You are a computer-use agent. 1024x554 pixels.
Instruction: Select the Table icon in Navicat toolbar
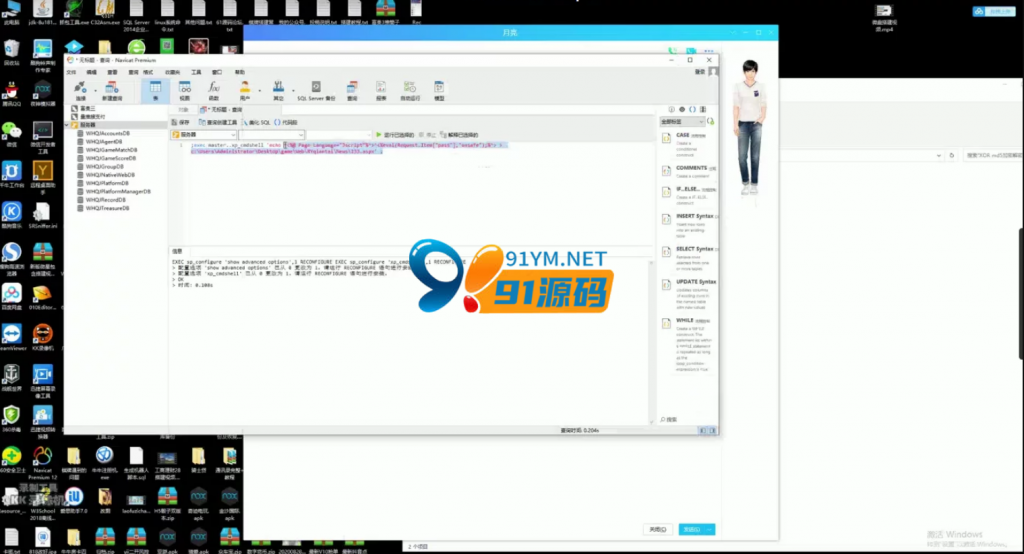click(155, 90)
